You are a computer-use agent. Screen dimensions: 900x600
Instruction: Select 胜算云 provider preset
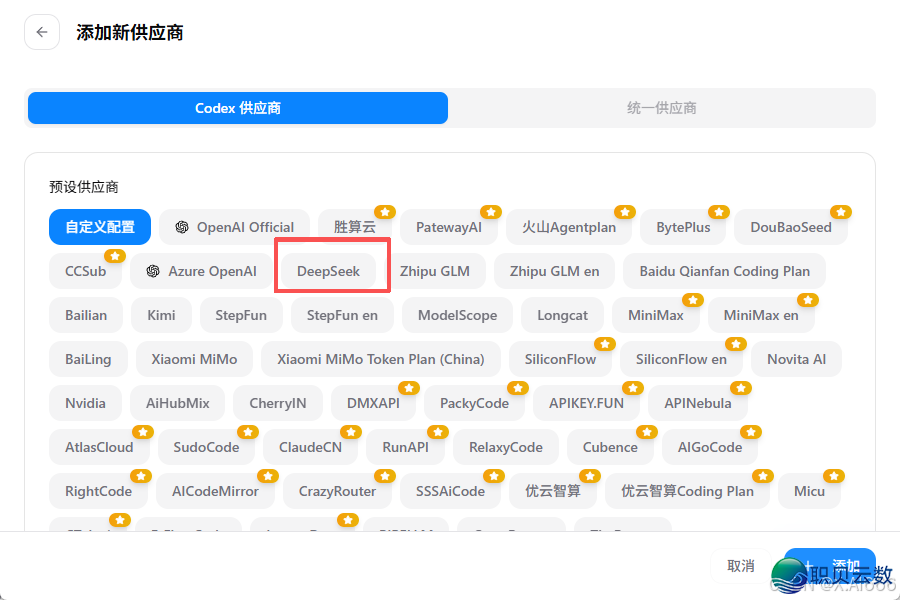click(x=355, y=227)
